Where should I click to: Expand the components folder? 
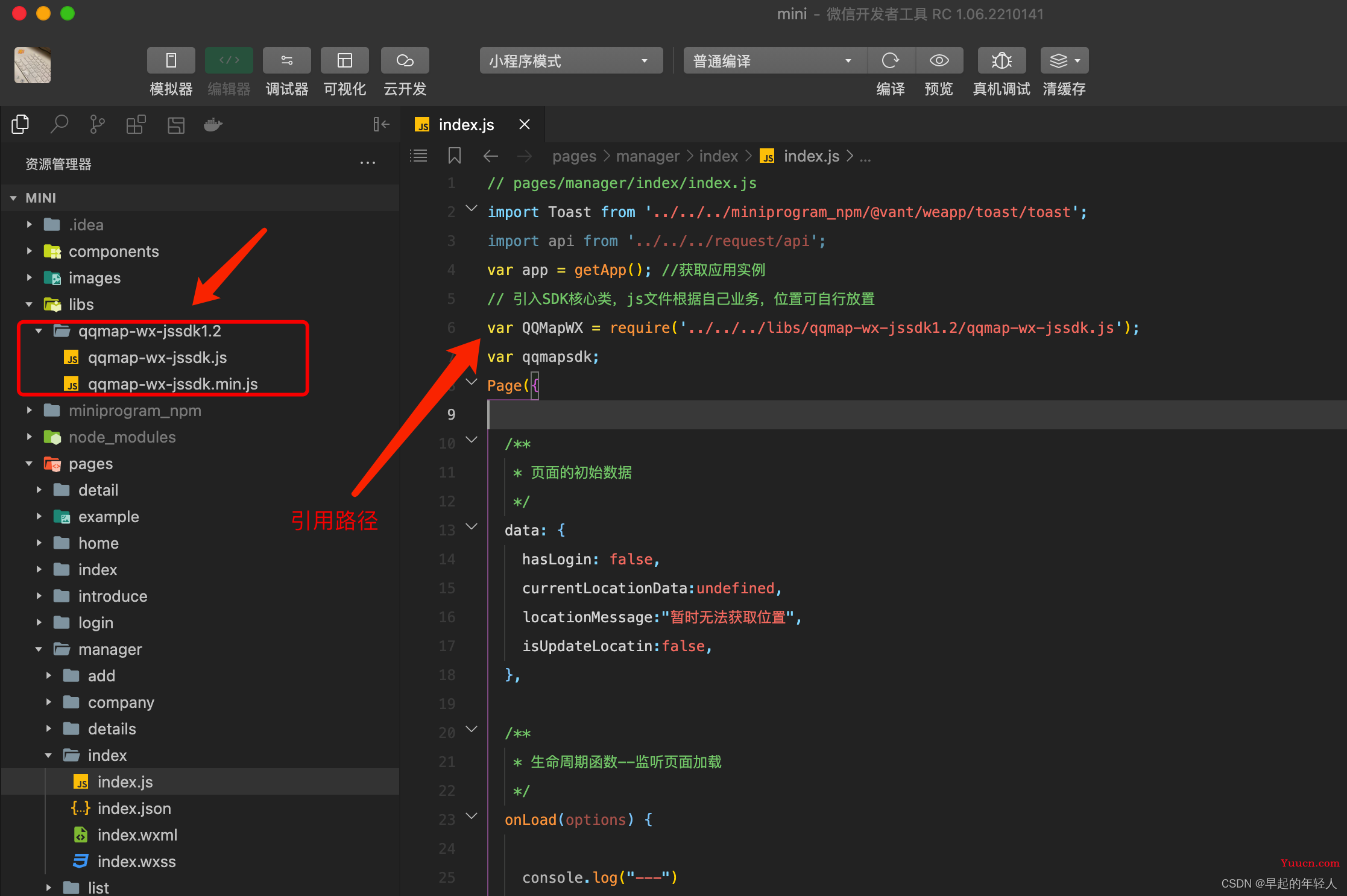113,251
